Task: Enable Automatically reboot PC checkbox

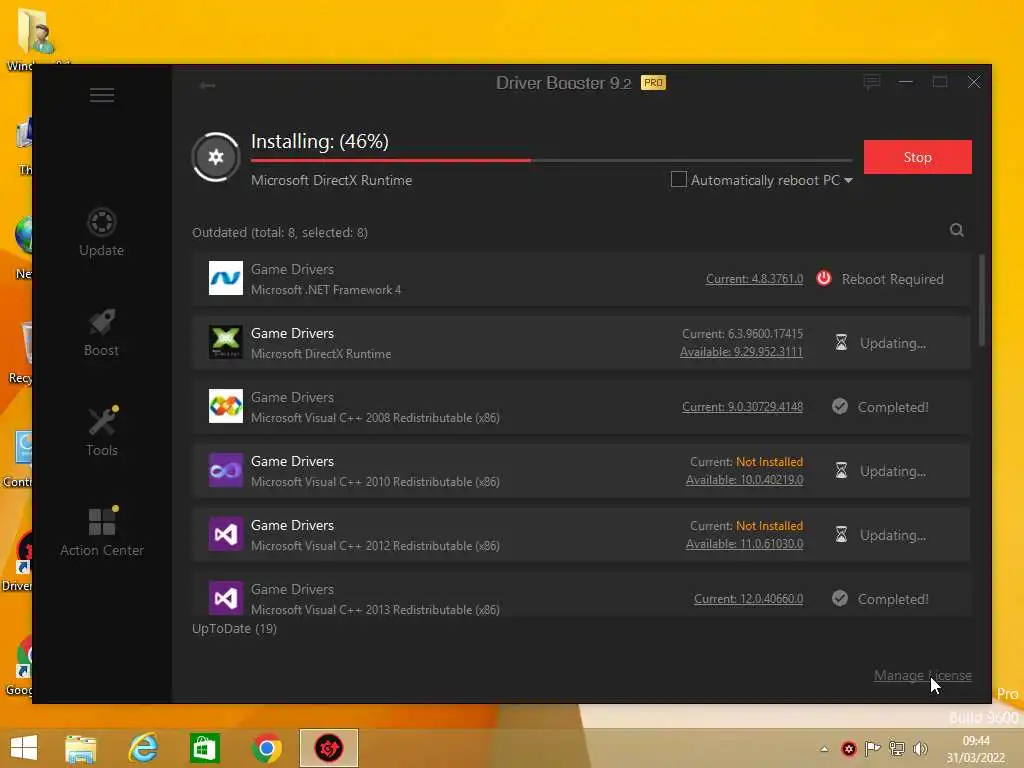Action: [x=679, y=180]
